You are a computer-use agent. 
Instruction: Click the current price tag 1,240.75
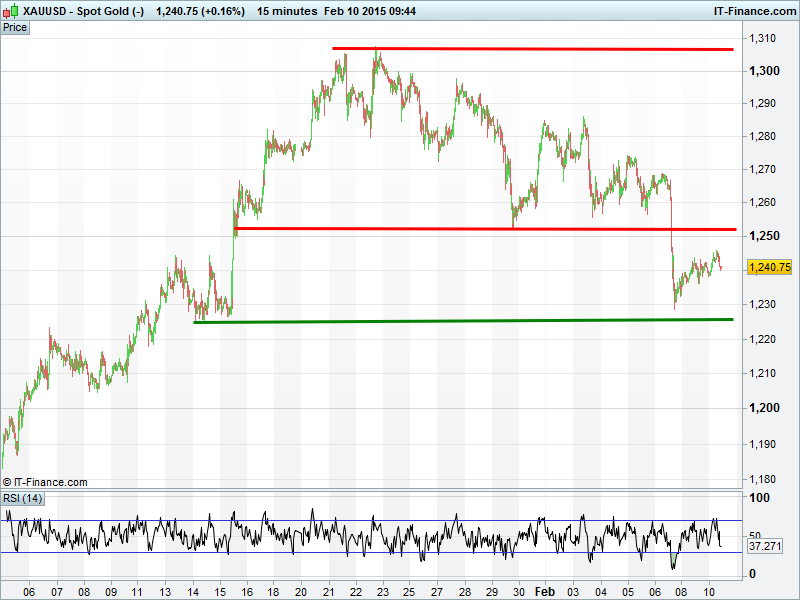770,267
